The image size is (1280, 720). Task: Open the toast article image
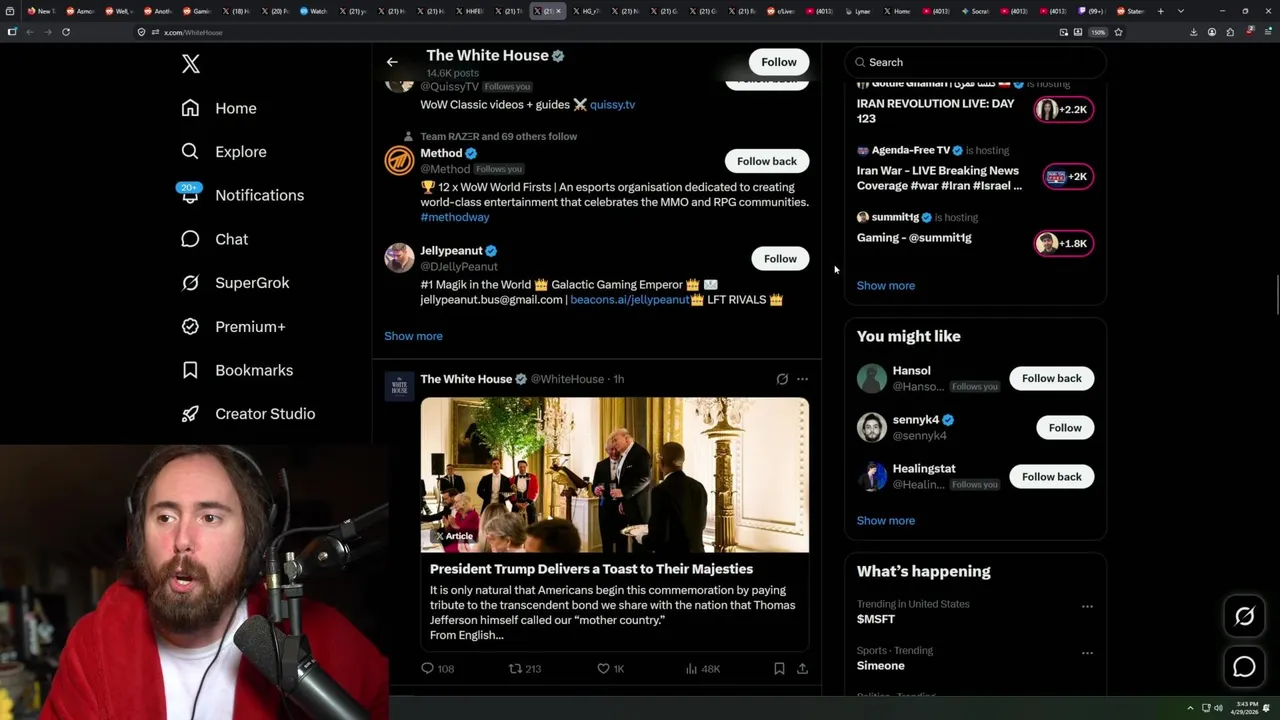614,475
